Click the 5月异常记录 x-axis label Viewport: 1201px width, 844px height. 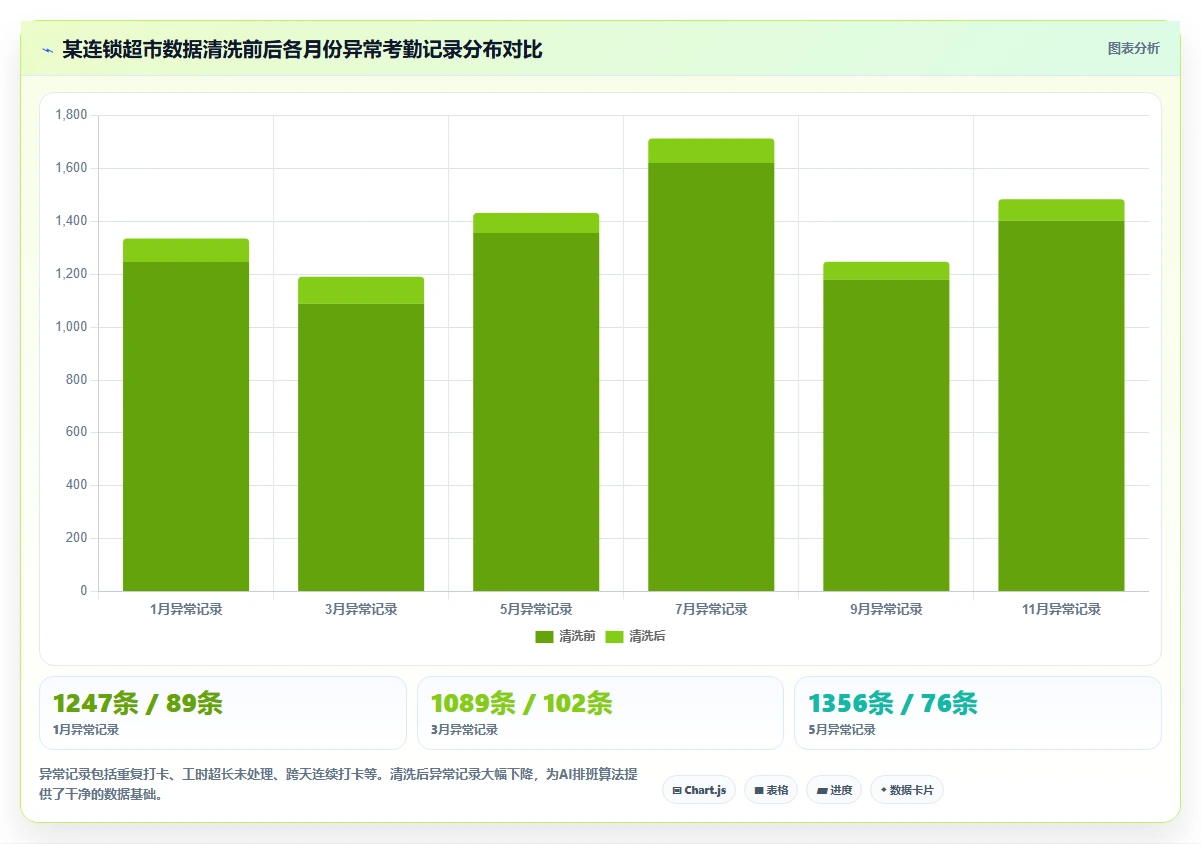point(536,609)
